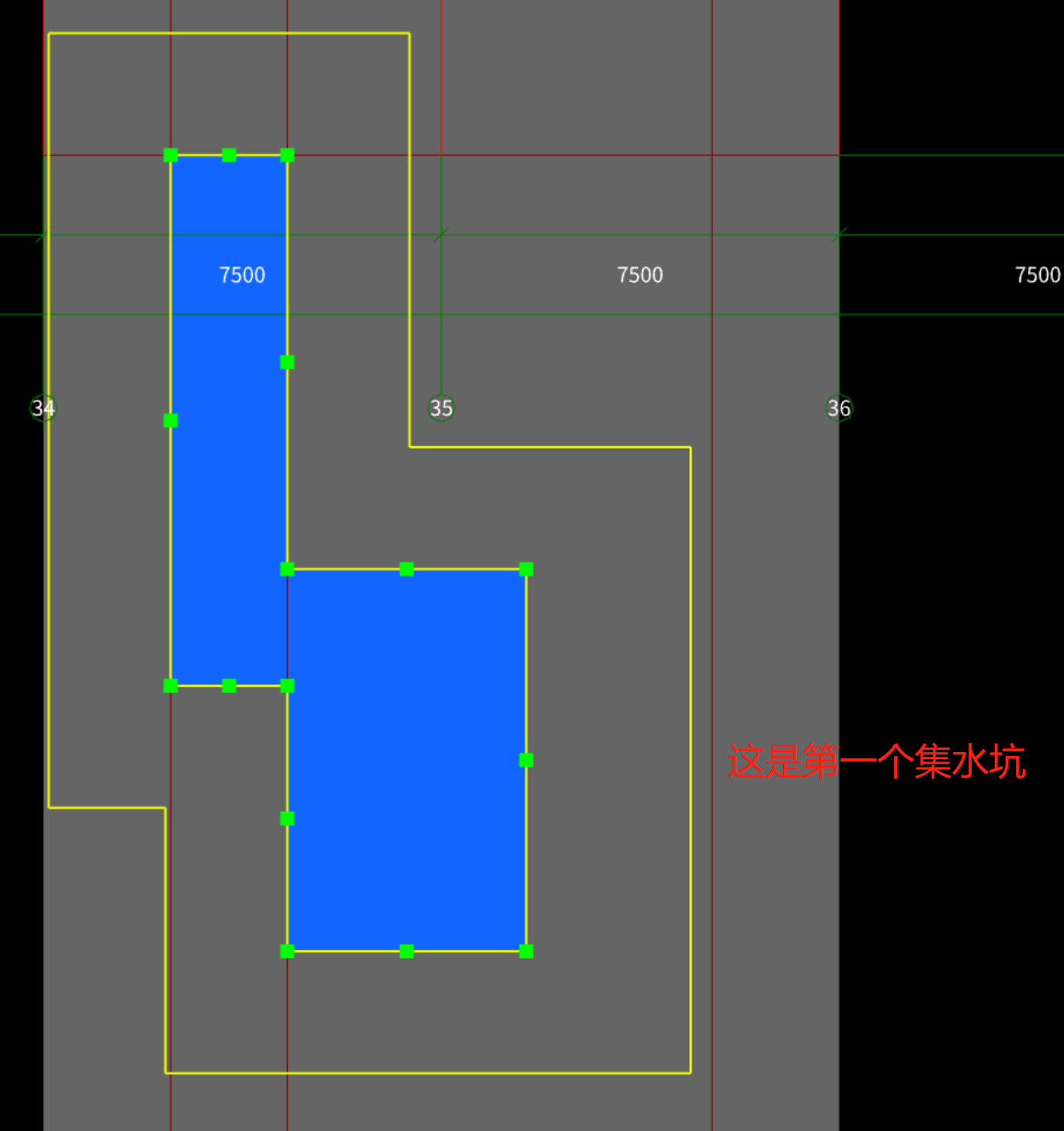Click the 7500 dimension between axes 35 and 36

tap(640, 275)
